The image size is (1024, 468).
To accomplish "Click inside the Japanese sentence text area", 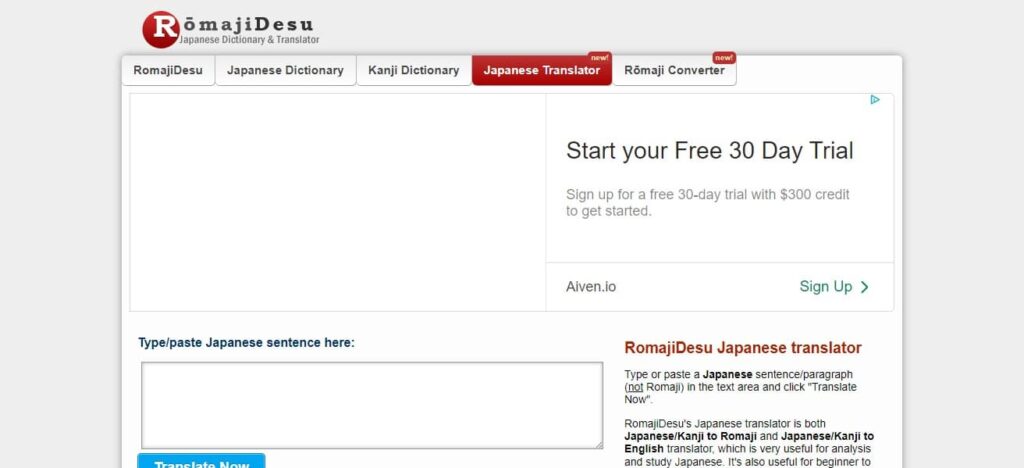I will tap(372, 405).
